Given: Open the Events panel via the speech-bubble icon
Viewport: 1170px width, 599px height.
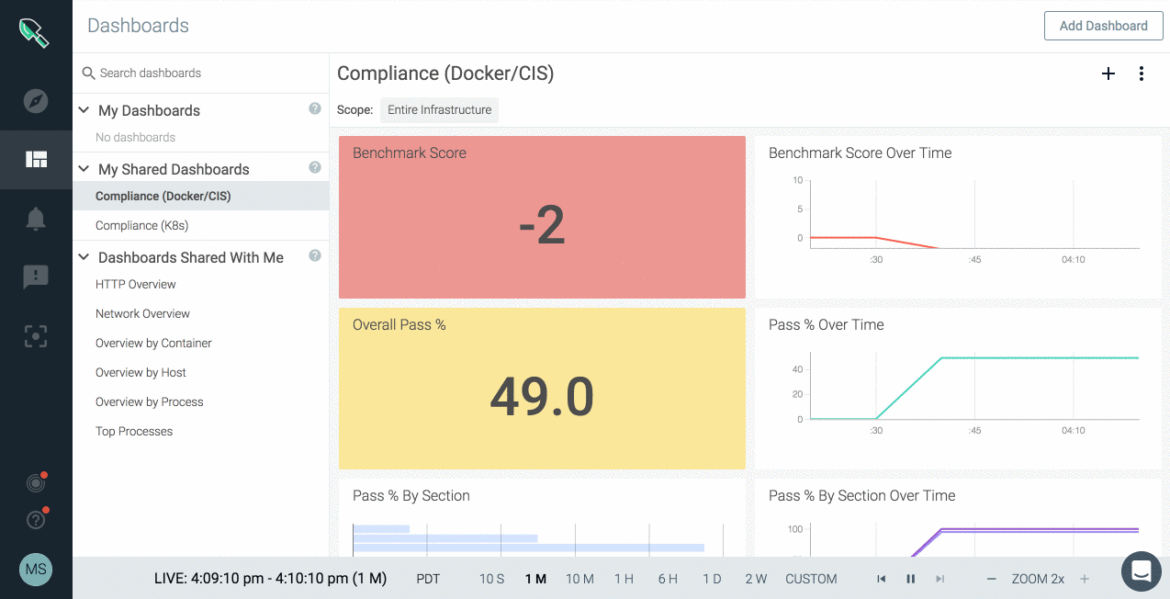Looking at the screenshot, I should (x=36, y=277).
